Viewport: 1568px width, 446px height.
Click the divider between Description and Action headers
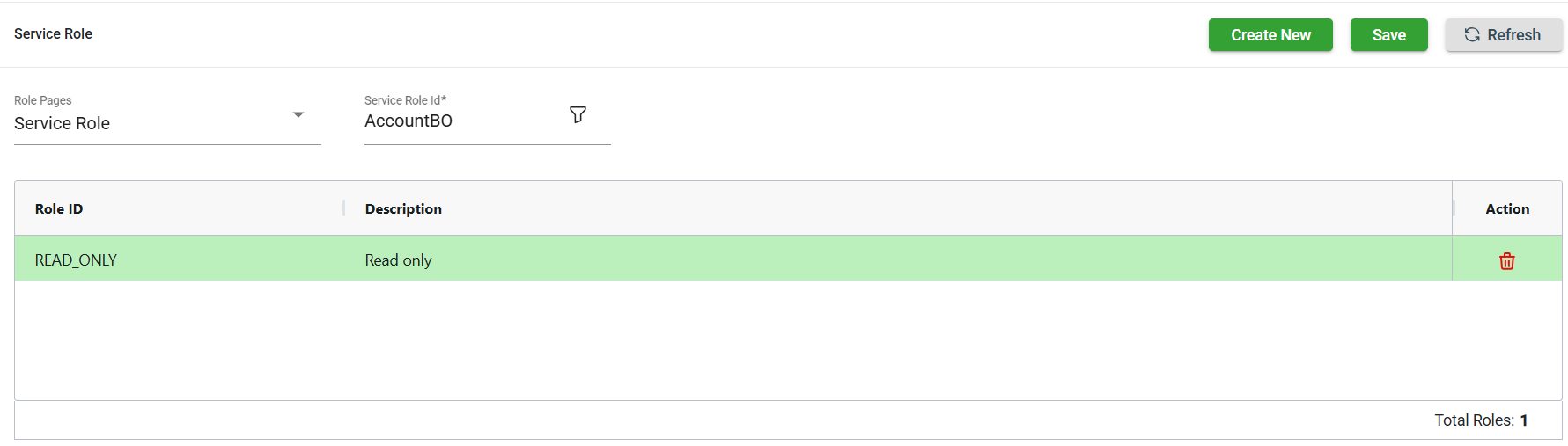click(1453, 208)
